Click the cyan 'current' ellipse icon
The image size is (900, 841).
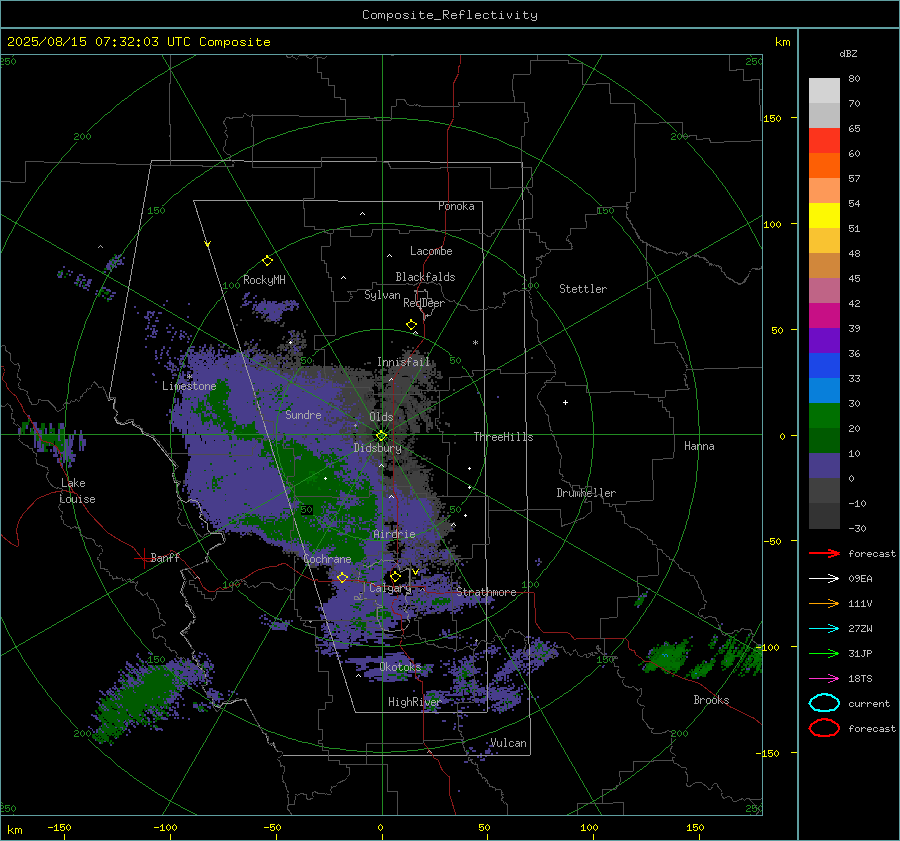pyautogui.click(x=824, y=703)
